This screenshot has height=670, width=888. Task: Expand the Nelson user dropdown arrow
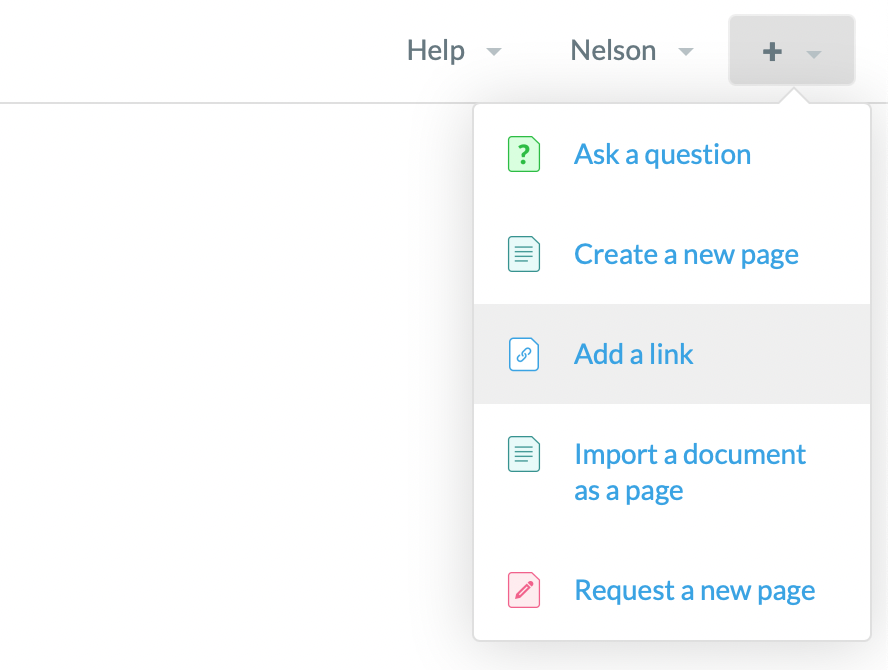[x=685, y=52]
